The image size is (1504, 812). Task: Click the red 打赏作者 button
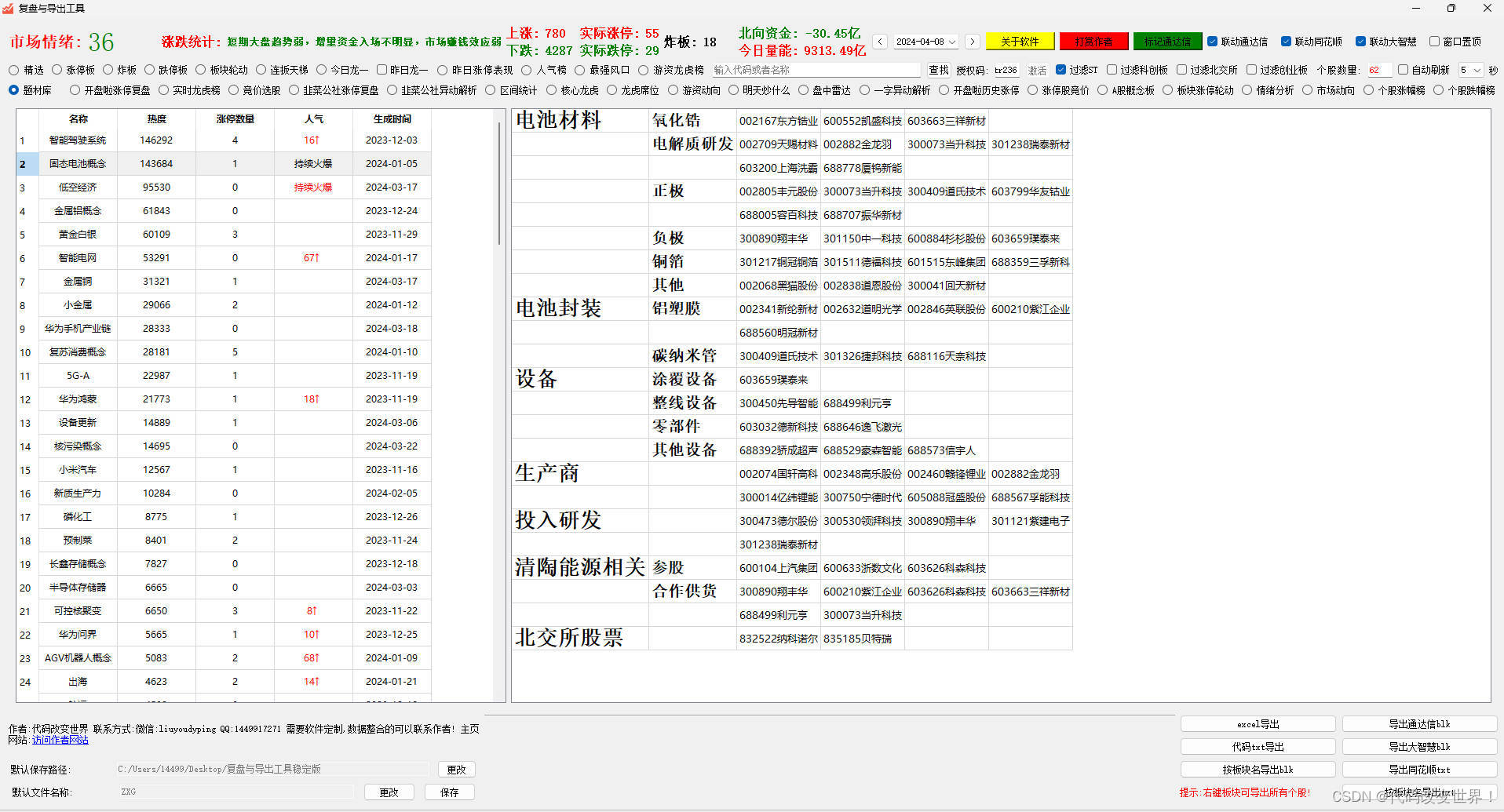pos(1093,42)
